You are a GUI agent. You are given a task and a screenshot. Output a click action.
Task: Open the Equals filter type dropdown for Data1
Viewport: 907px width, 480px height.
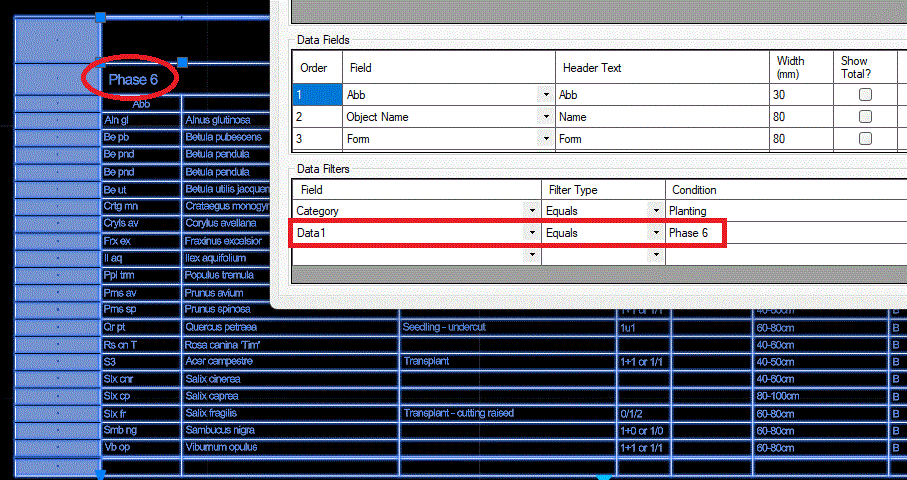point(655,233)
